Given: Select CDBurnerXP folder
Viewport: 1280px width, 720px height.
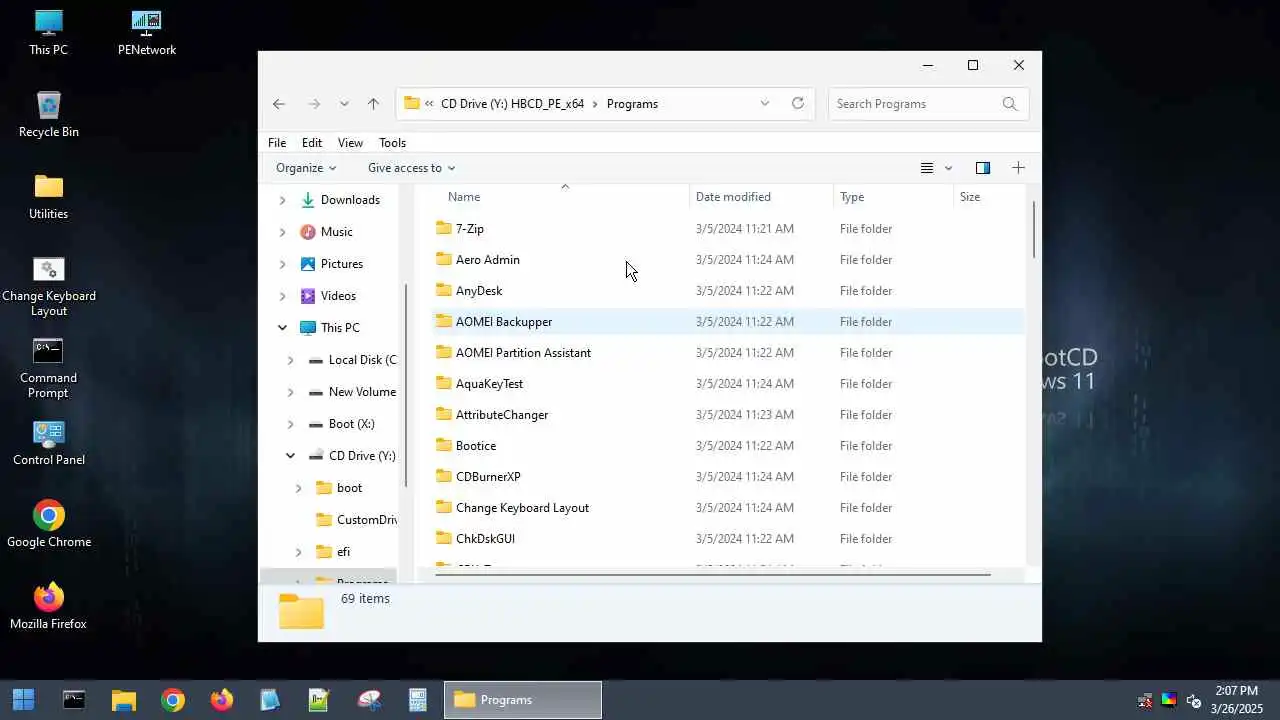Looking at the screenshot, I should point(729,477).
